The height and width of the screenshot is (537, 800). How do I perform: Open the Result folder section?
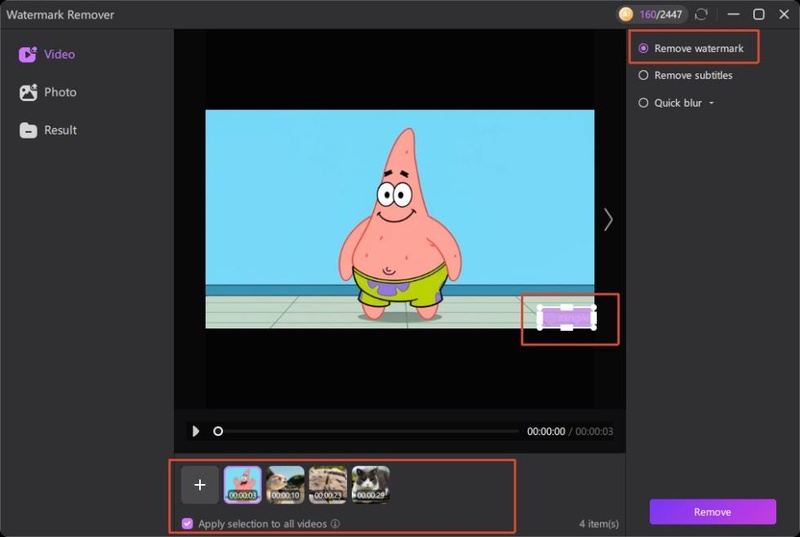(x=48, y=130)
